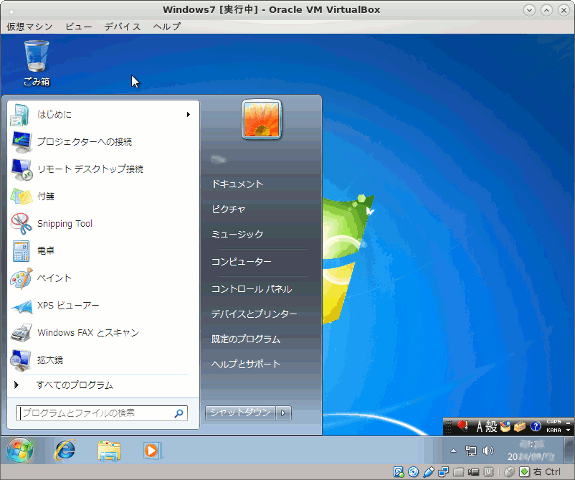Open ヘルプとサポート
The width and height of the screenshot is (575, 480).
[245, 364]
